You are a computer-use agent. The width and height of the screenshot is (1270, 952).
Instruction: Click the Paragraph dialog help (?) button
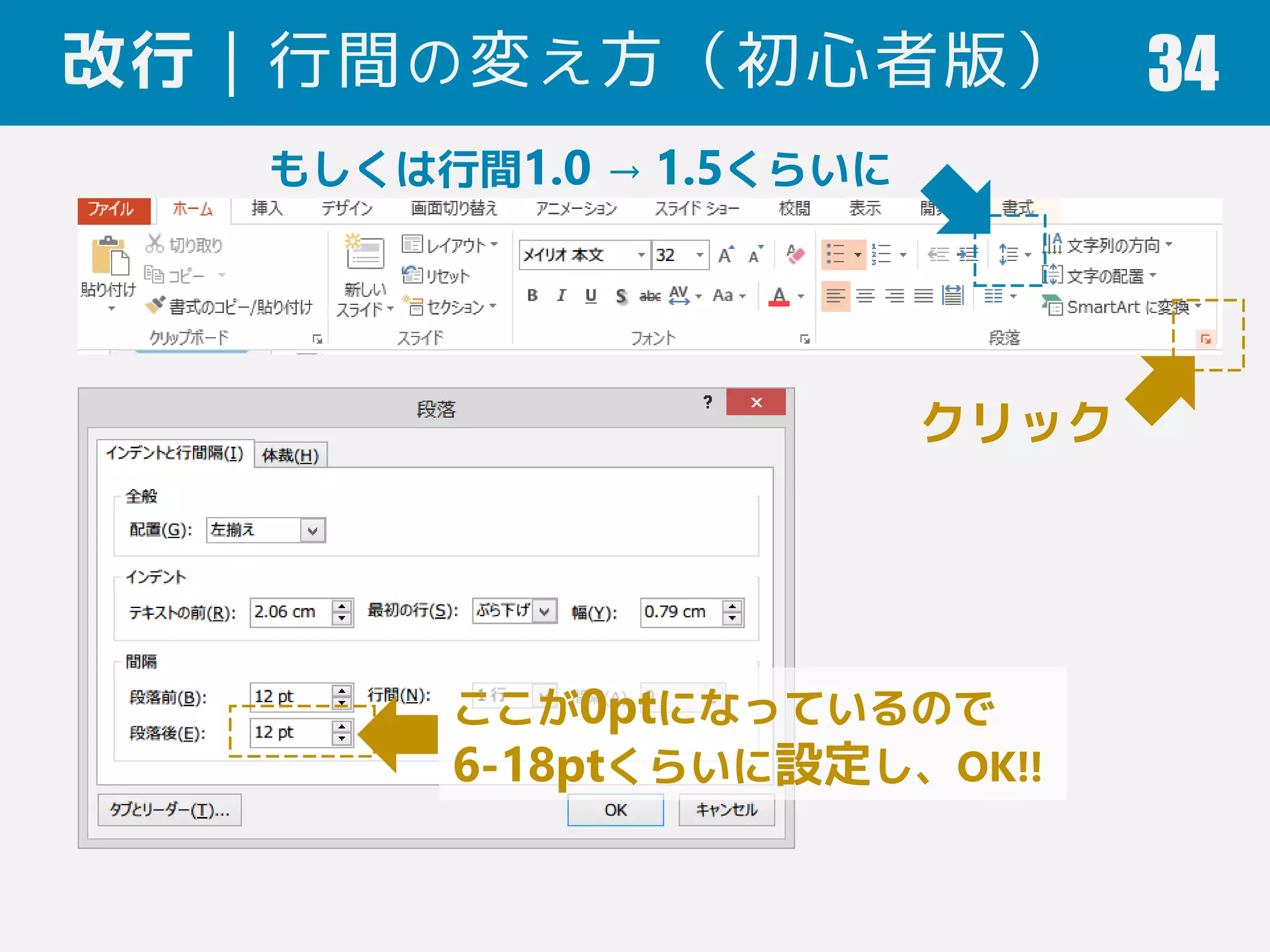click(708, 402)
